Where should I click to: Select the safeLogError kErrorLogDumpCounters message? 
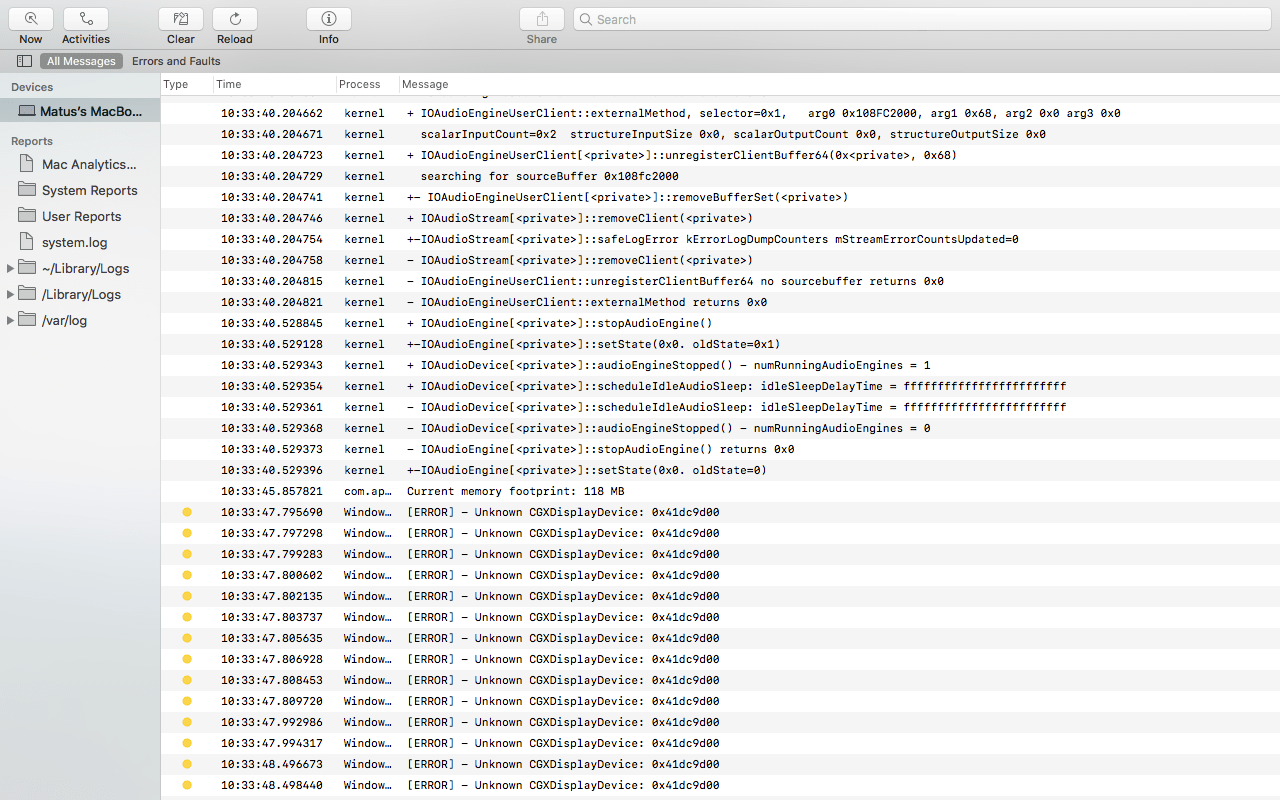click(713, 239)
